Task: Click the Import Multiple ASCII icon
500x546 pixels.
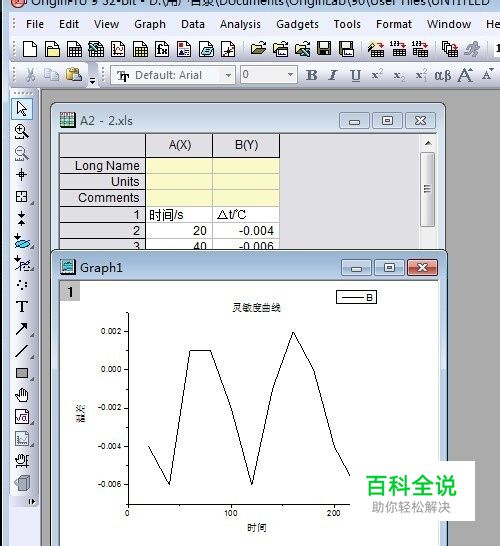Action: pos(420,49)
